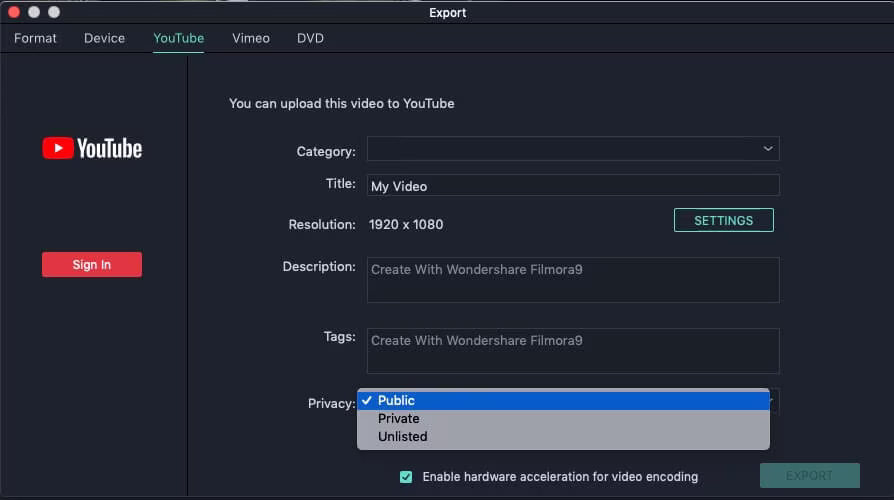Viewport: 894px width, 500px height.
Task: Minimize the Export window with yellow button
Action: tap(34, 13)
